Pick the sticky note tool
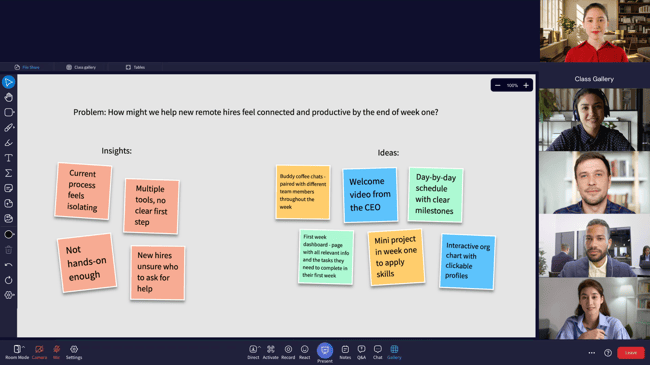This screenshot has height=365, width=650. click(x=8, y=188)
